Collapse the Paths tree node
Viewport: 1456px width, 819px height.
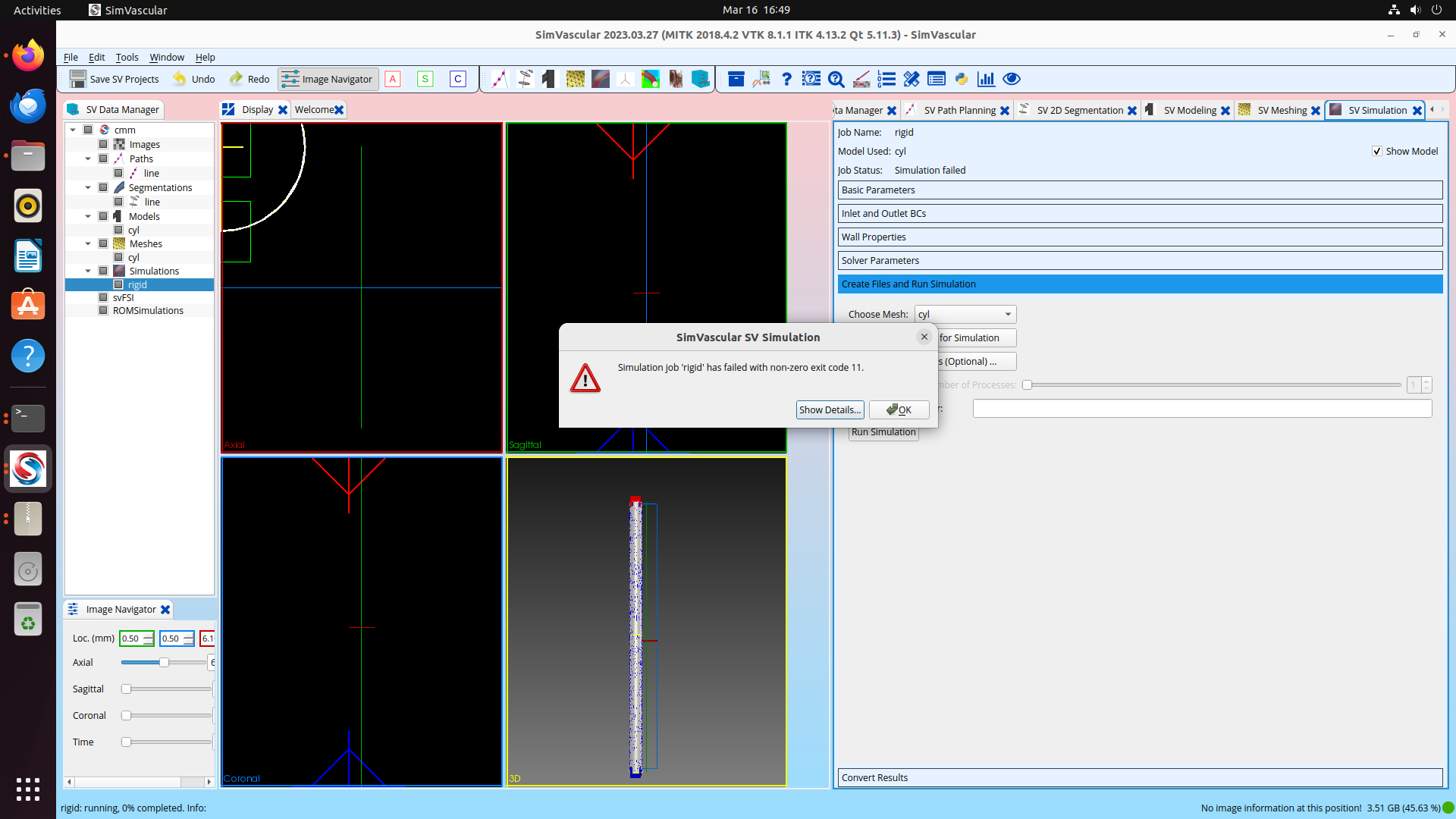coord(88,158)
